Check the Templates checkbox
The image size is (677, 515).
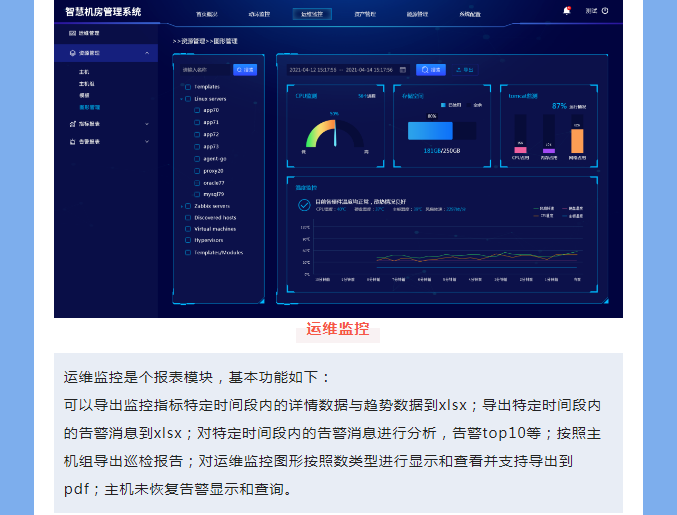tap(187, 87)
